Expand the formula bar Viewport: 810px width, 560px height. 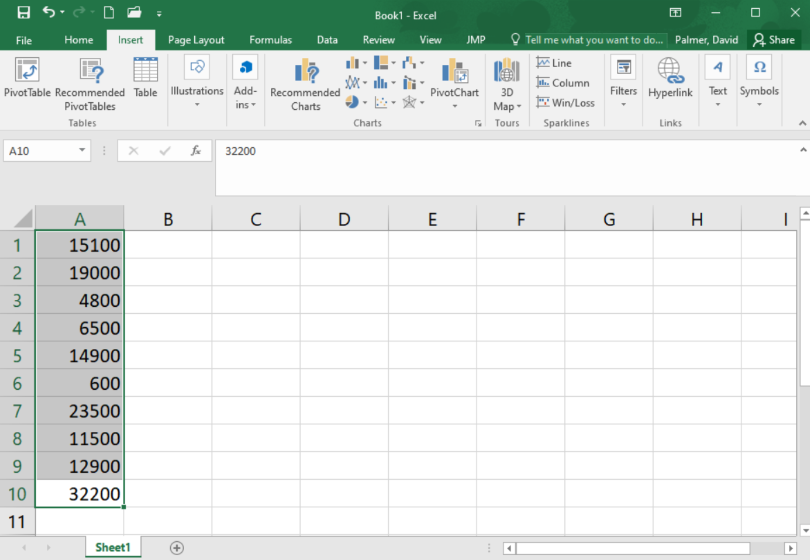click(x=802, y=150)
